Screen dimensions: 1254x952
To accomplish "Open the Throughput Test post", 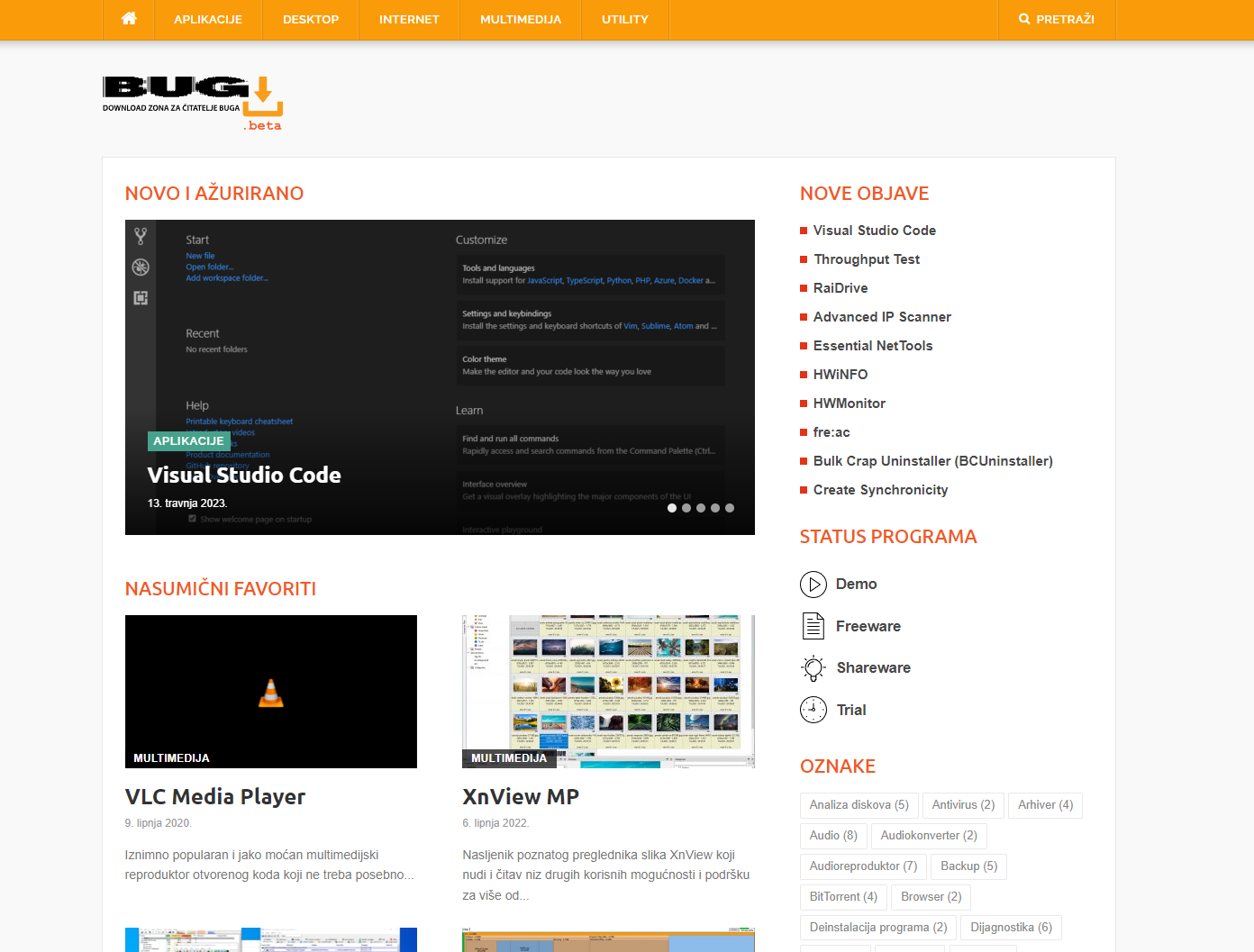I will [x=867, y=259].
